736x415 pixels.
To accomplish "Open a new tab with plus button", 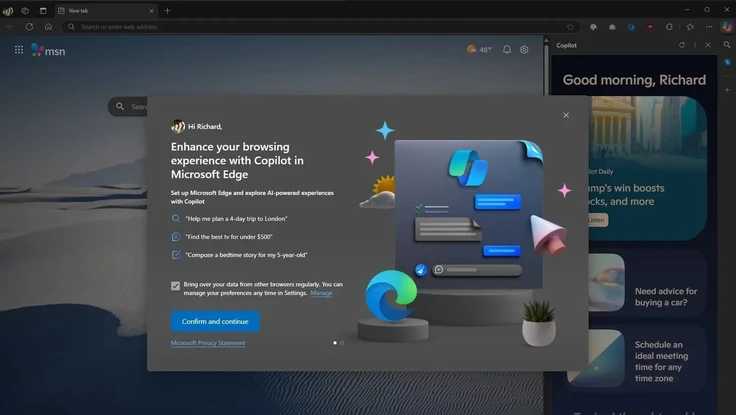I will tap(168, 10).
